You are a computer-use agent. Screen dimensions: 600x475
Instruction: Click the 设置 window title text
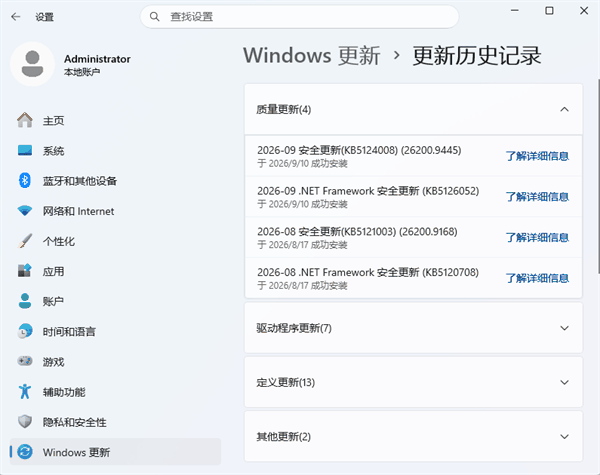point(44,17)
